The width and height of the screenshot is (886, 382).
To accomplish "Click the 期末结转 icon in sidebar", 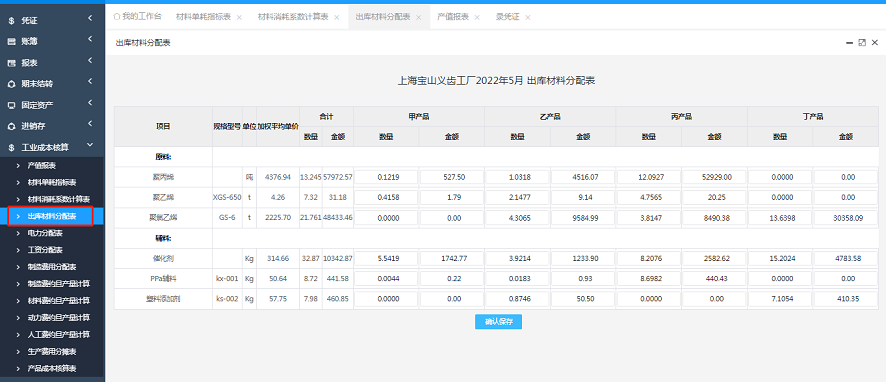I will click(x=11, y=84).
